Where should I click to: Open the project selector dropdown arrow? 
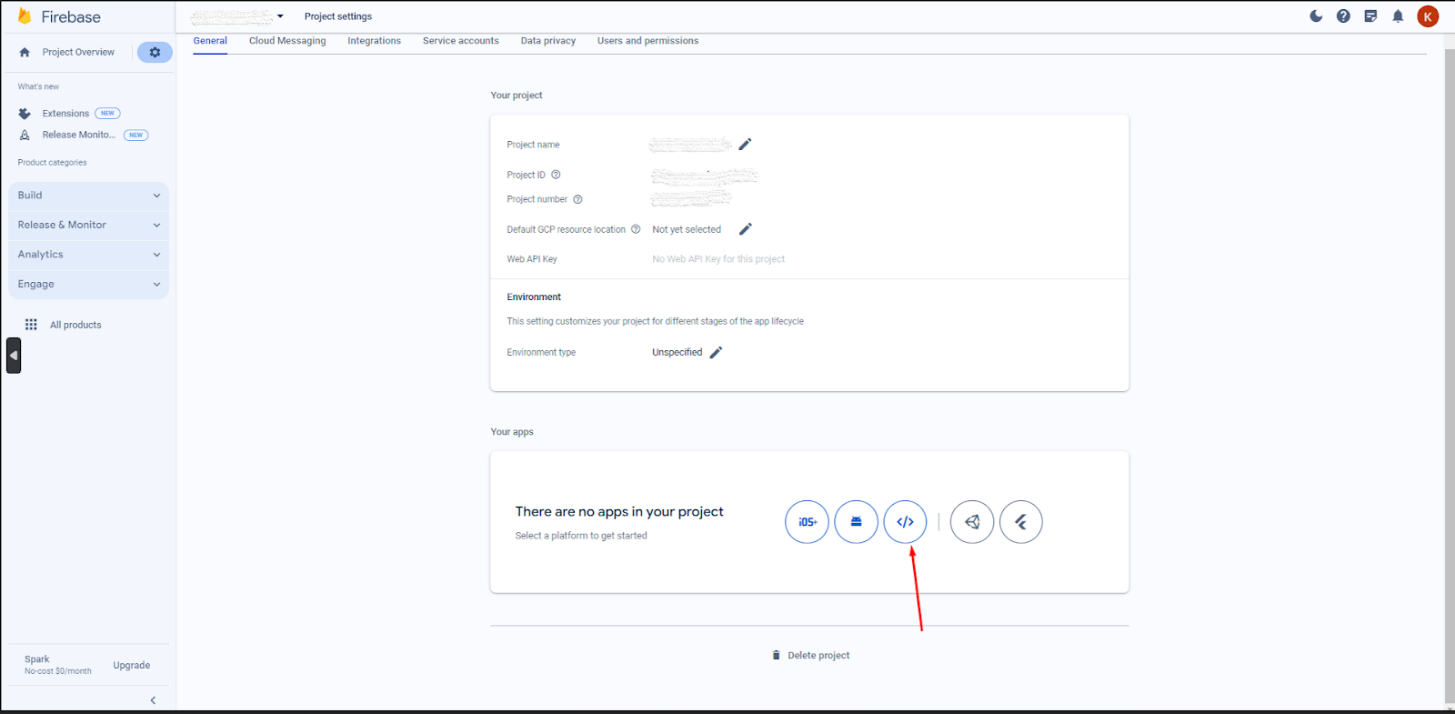point(281,17)
